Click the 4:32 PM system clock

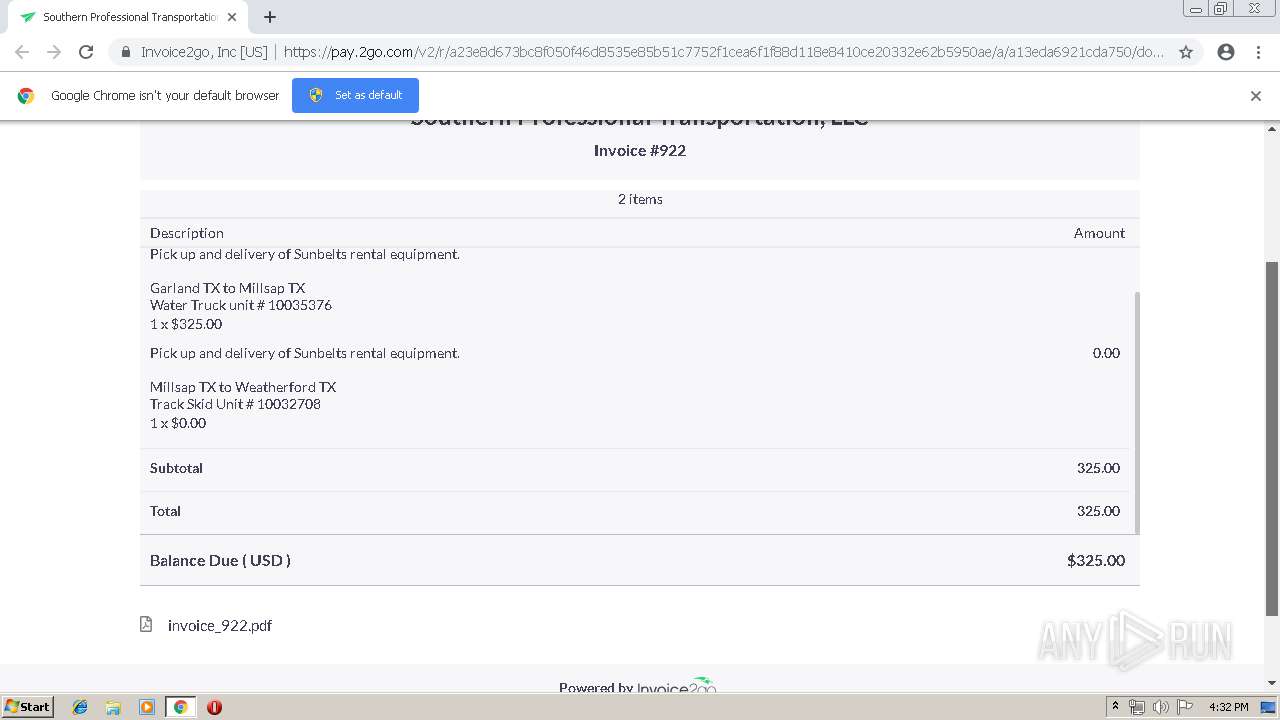point(1228,707)
